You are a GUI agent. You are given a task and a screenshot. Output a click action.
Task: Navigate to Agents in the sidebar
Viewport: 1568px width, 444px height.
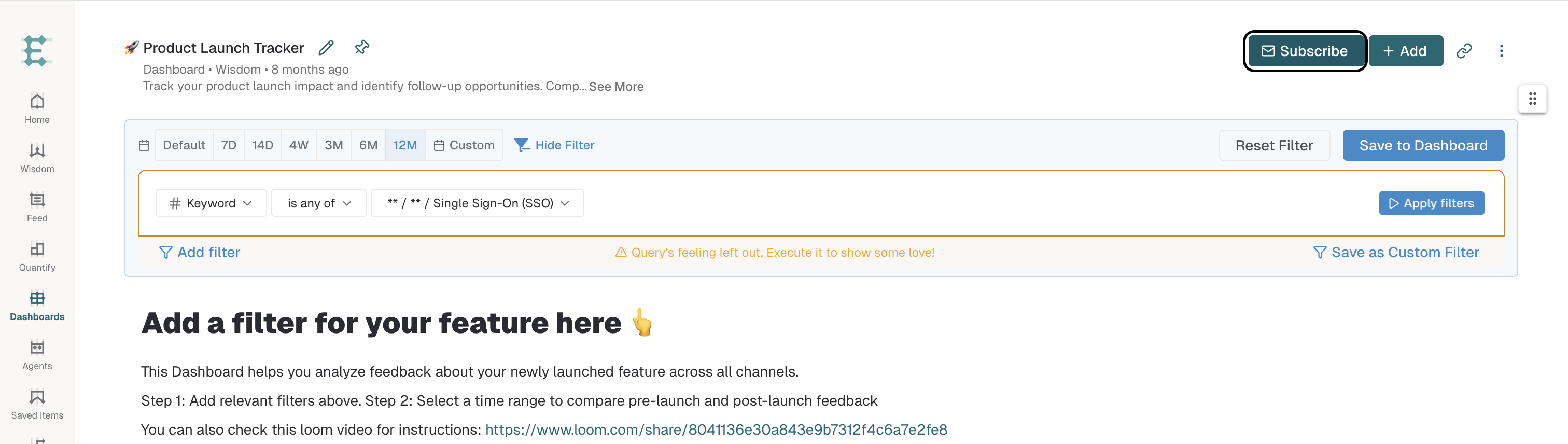(37, 356)
